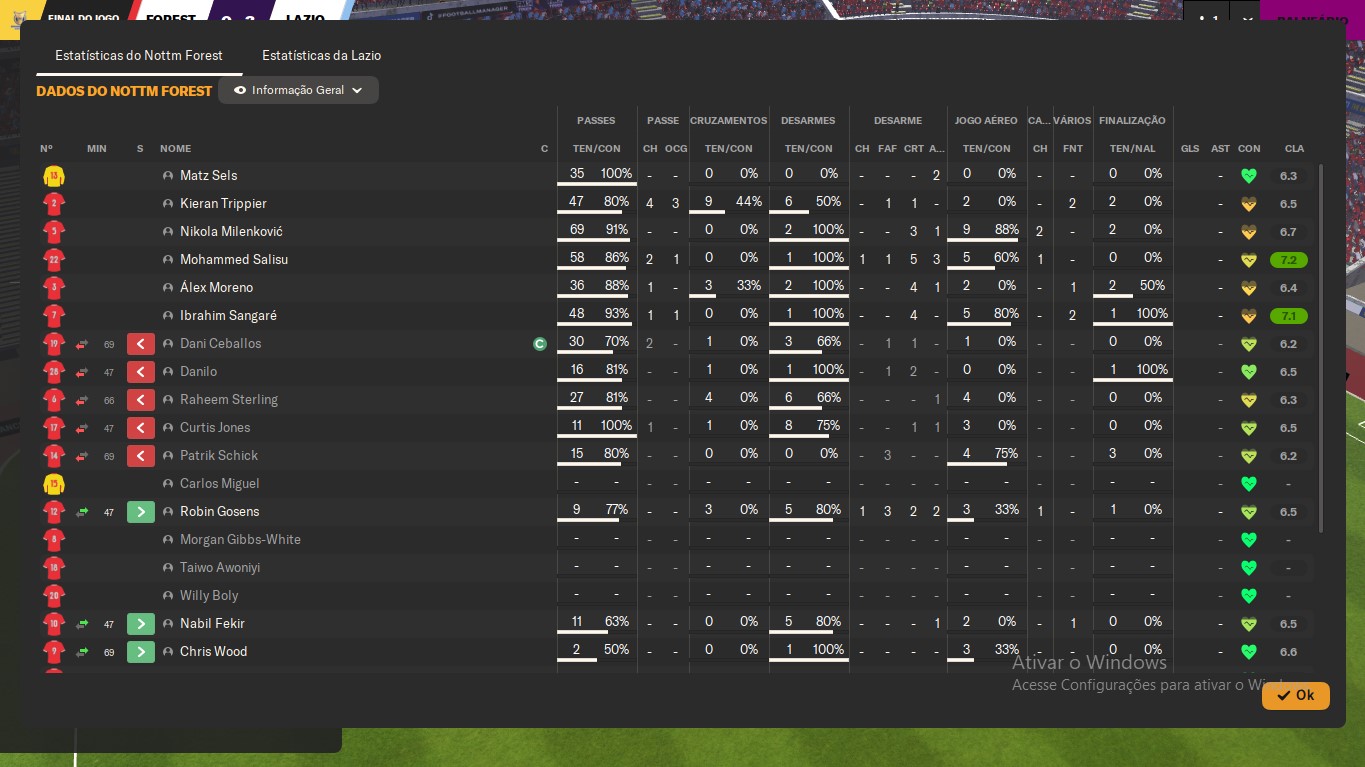Click Carlos Miguel's yellow shirt icon
The width and height of the screenshot is (1365, 767).
point(54,484)
